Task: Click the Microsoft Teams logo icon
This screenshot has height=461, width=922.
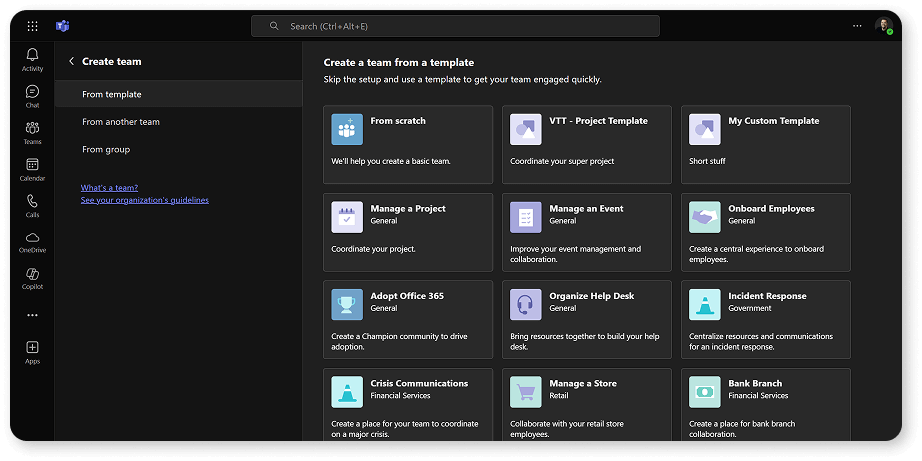Action: point(62,26)
